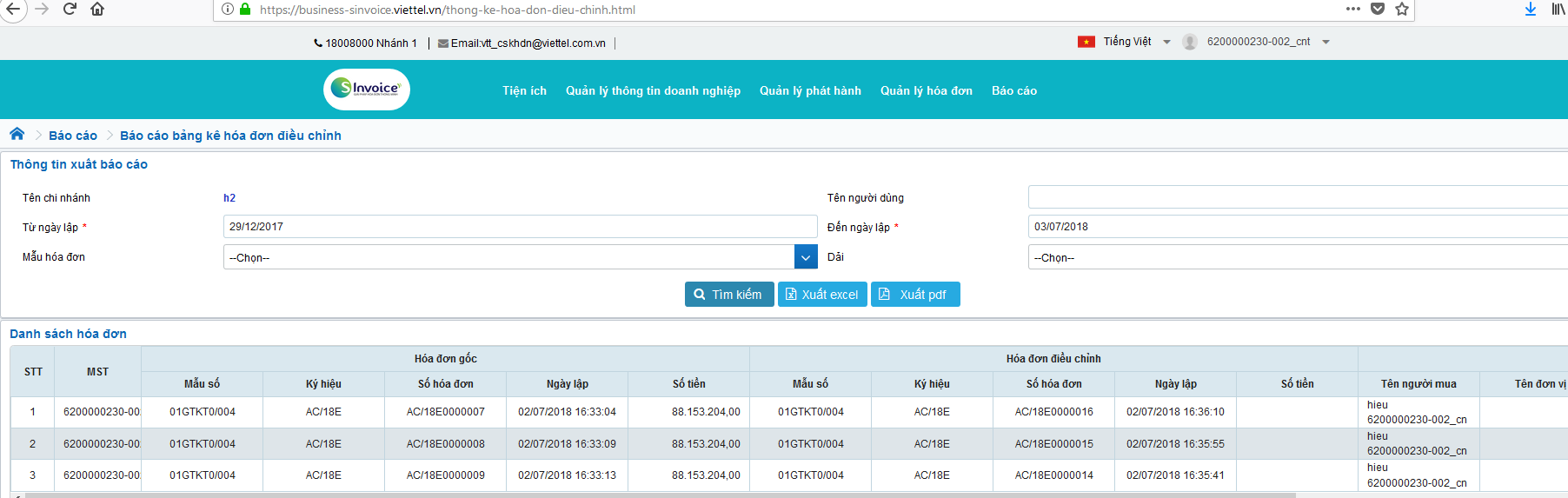Open the page actions three-dot menu
This screenshot has height=498, width=1568.
(x=1352, y=10)
